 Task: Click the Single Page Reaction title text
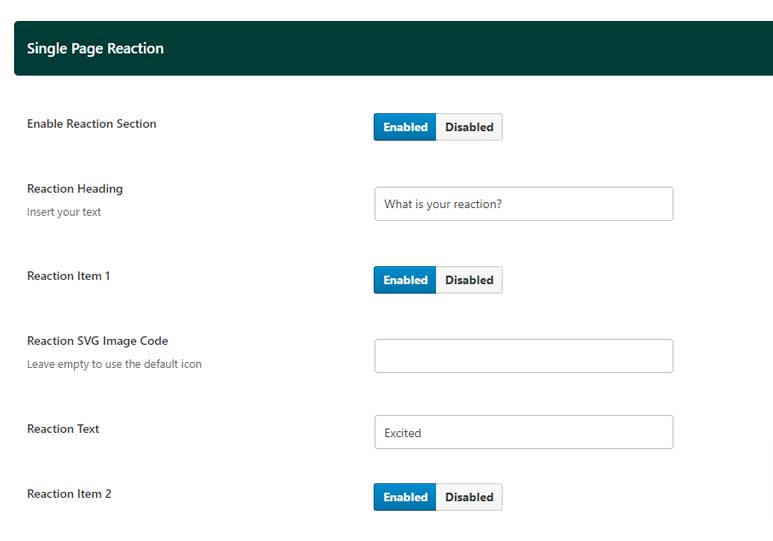[x=95, y=48]
